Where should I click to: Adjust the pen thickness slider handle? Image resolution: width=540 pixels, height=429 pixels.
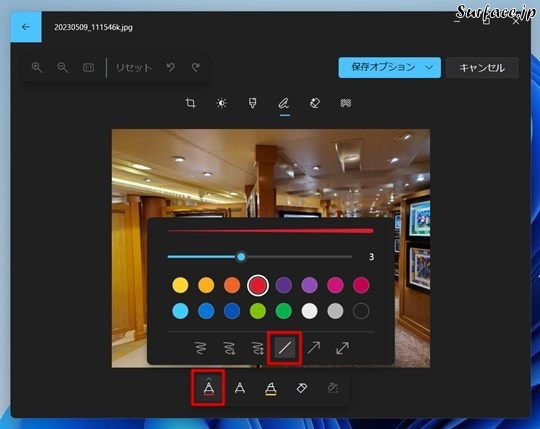tap(241, 257)
